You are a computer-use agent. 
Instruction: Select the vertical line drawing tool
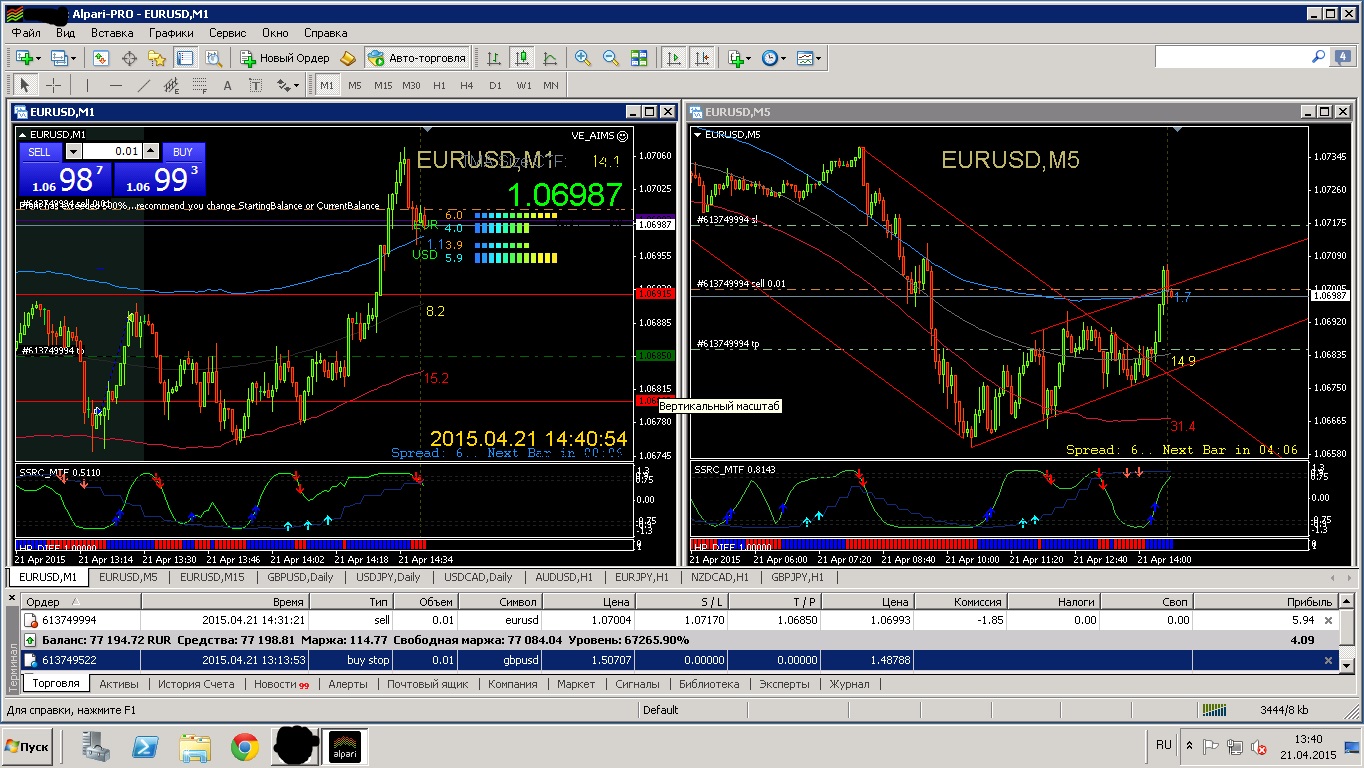[x=87, y=85]
